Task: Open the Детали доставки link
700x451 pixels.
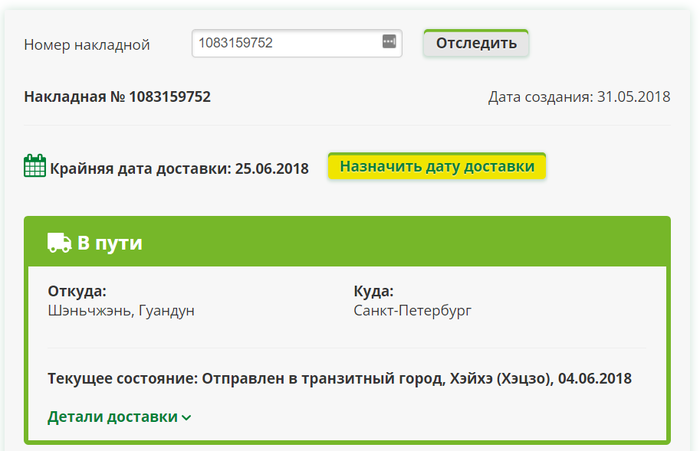Action: 112,416
